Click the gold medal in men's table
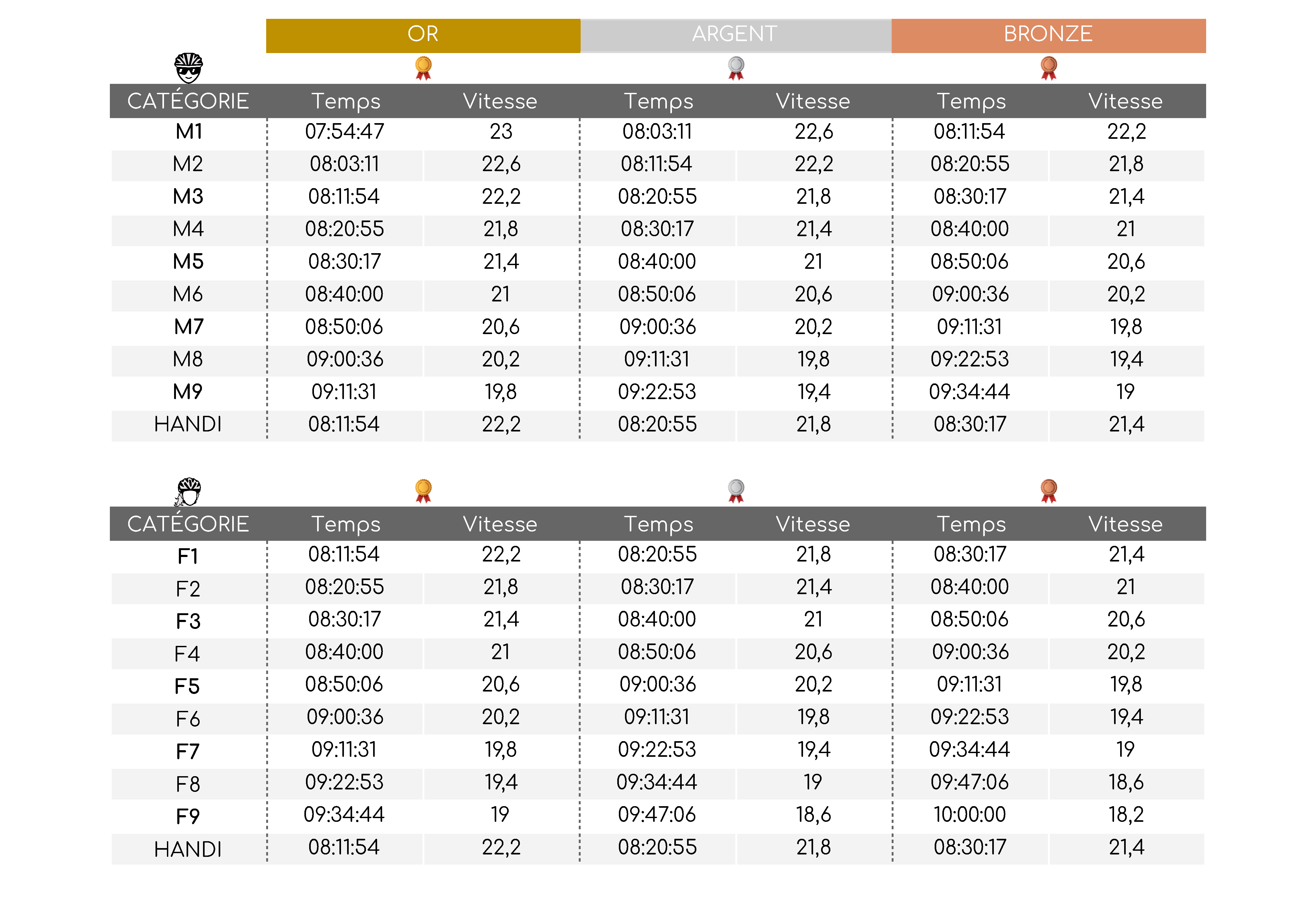Image resolution: width=1316 pixels, height=907 pixels. 423,68
